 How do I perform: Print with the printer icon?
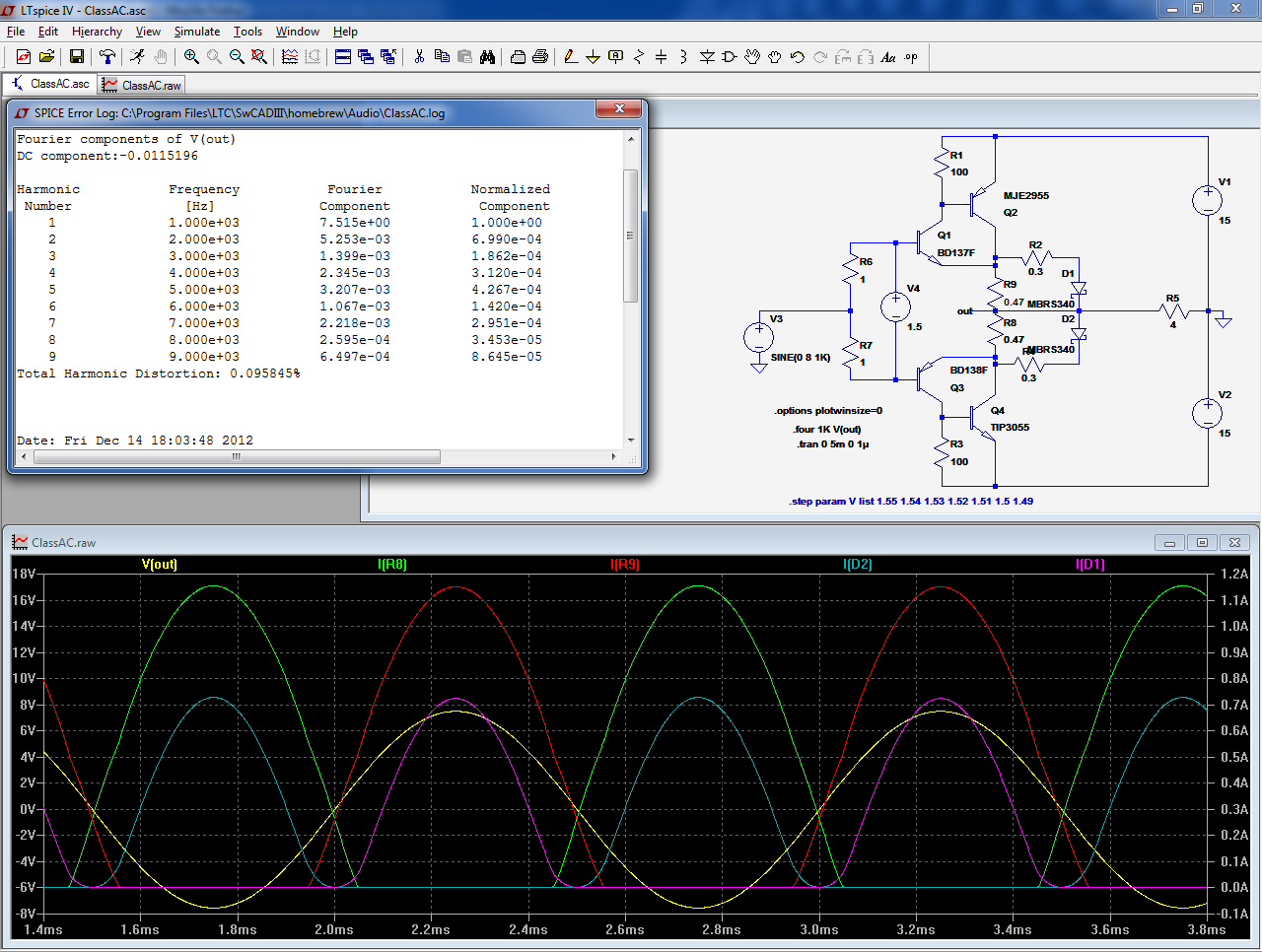click(x=540, y=57)
